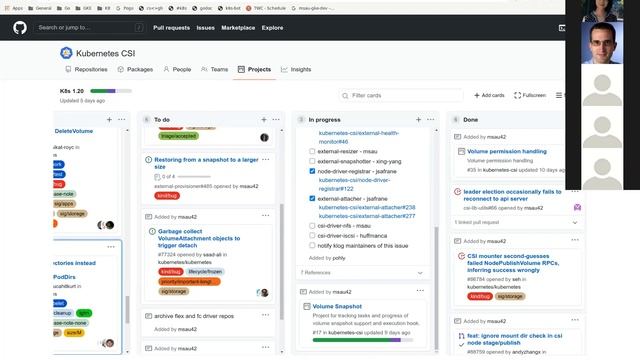Open options for CSI mounter second-guesses card

(575, 240)
